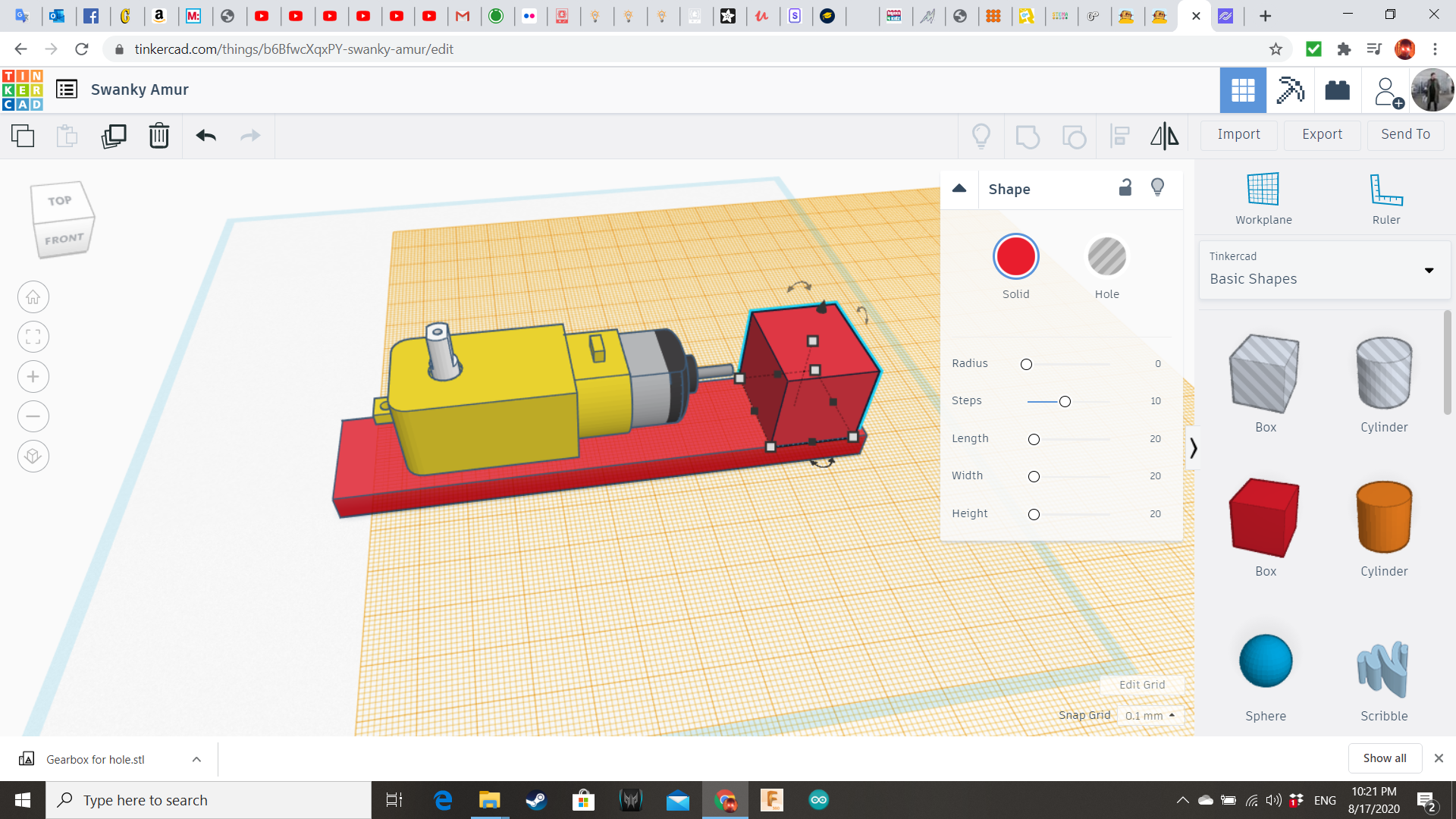
Task: Click the Duplicate and repeat icon
Action: click(x=114, y=136)
